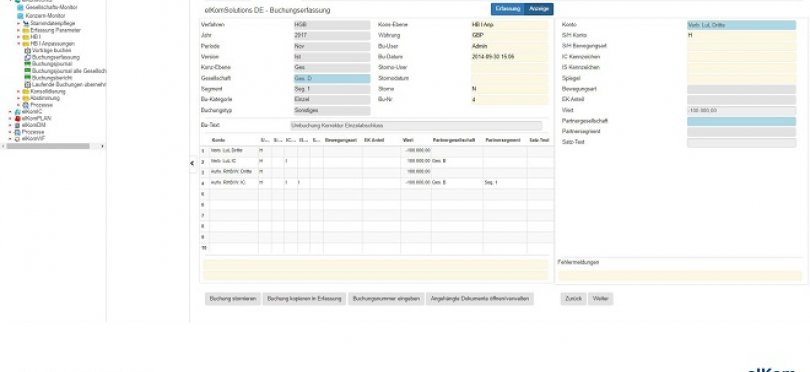
Task: Click the Prozesse icon under elKomKONS
Action: pos(26,105)
